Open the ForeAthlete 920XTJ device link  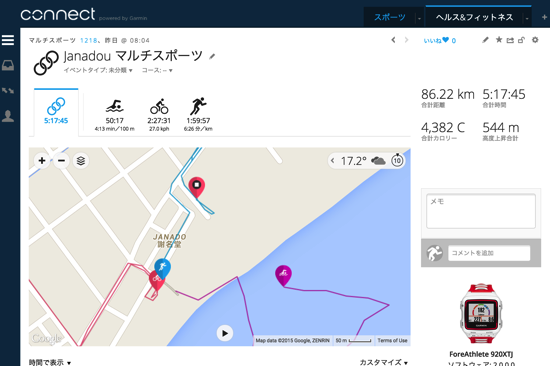pos(481,354)
